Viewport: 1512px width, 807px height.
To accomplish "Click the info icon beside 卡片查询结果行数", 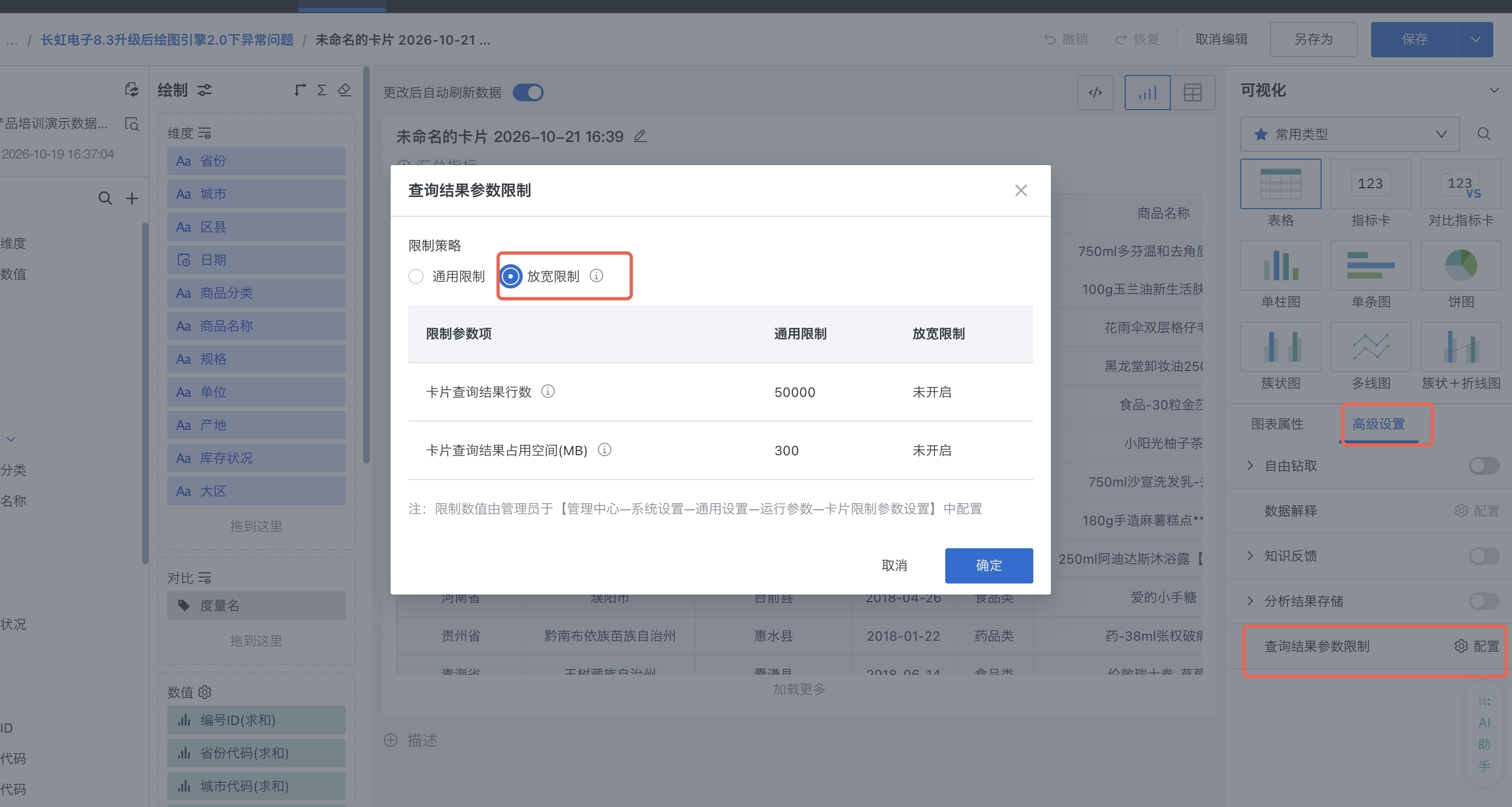I will click(547, 391).
